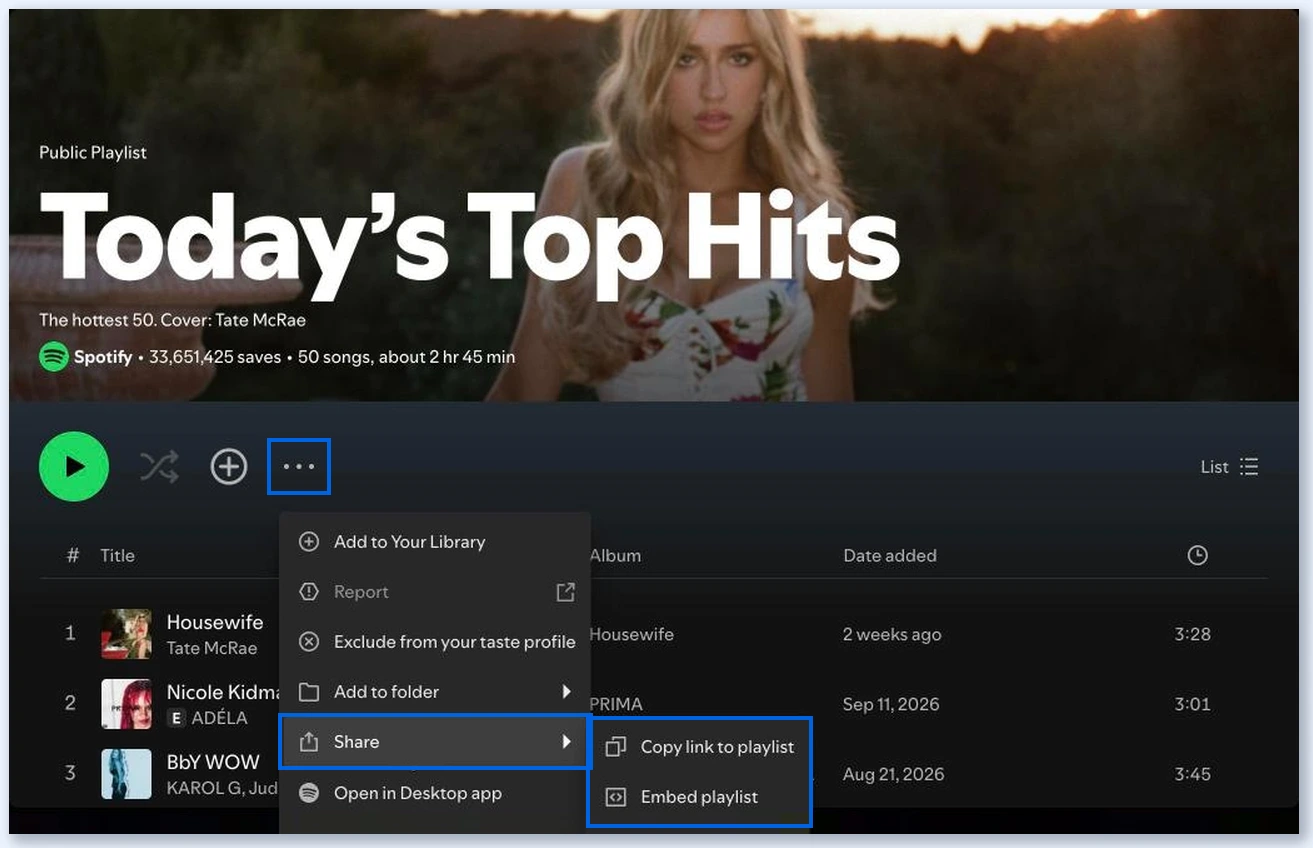Click the Copy link icon
The width and height of the screenshot is (1313, 848).
click(x=616, y=747)
